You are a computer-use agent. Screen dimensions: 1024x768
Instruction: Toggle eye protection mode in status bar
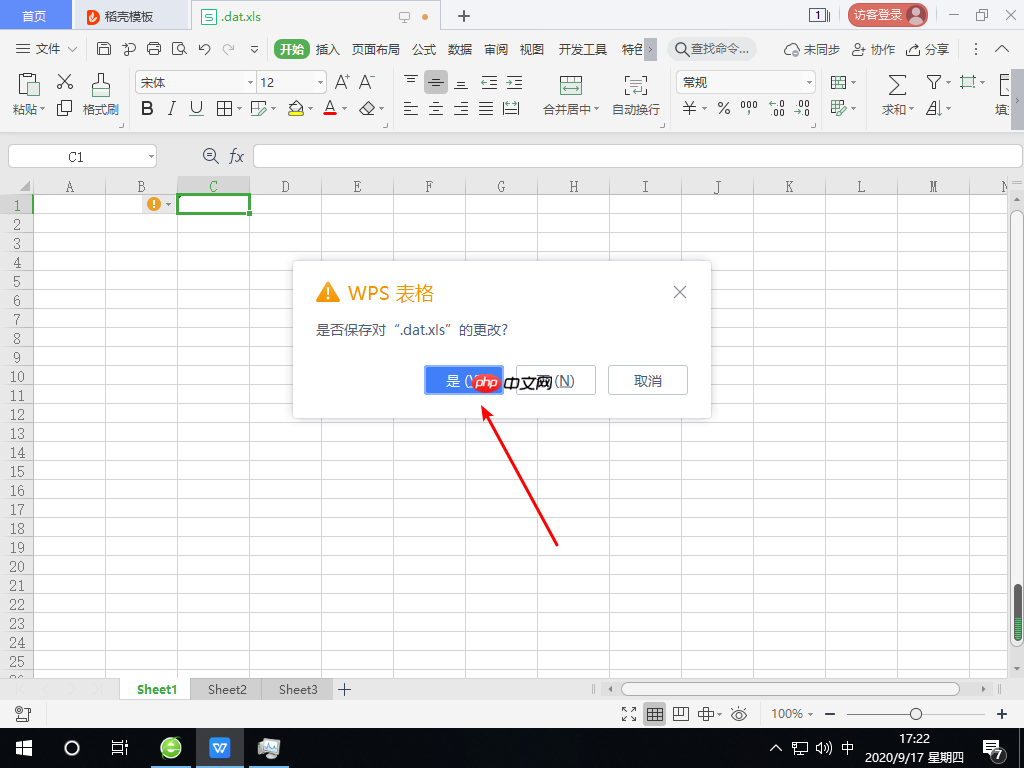click(739, 714)
